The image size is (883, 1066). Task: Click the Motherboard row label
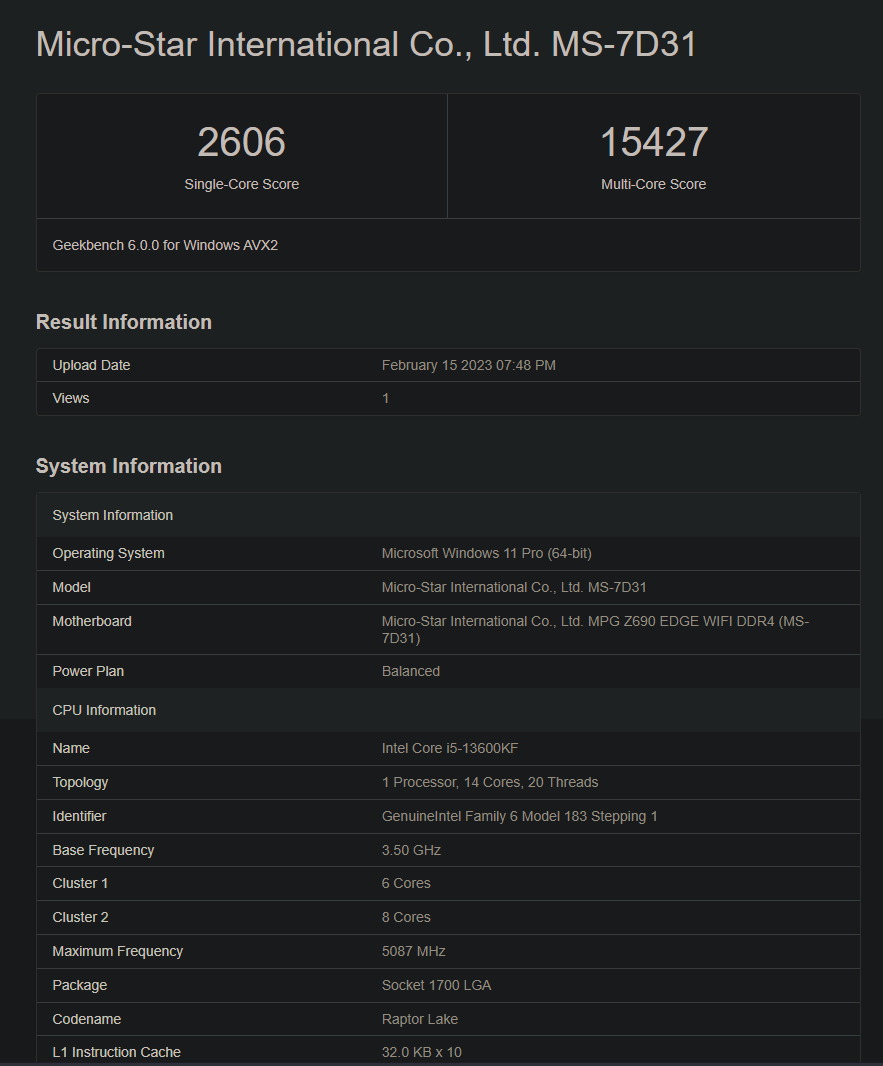[x=92, y=621]
